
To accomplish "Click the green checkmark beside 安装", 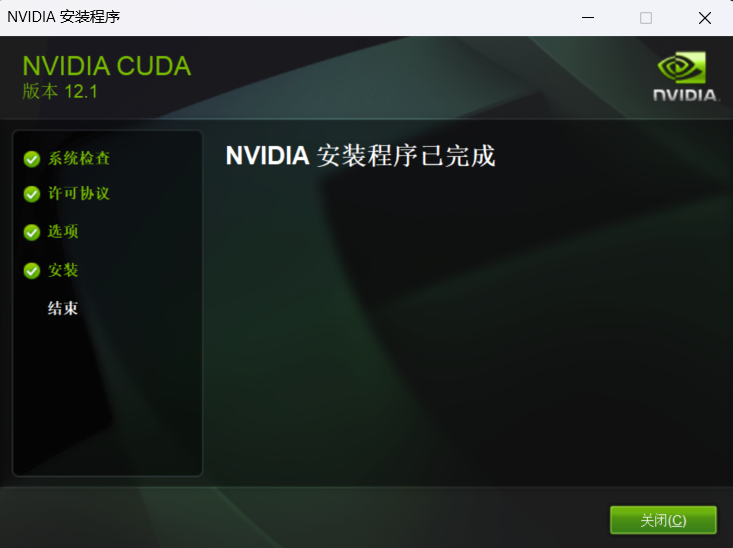I will pyautogui.click(x=32, y=271).
